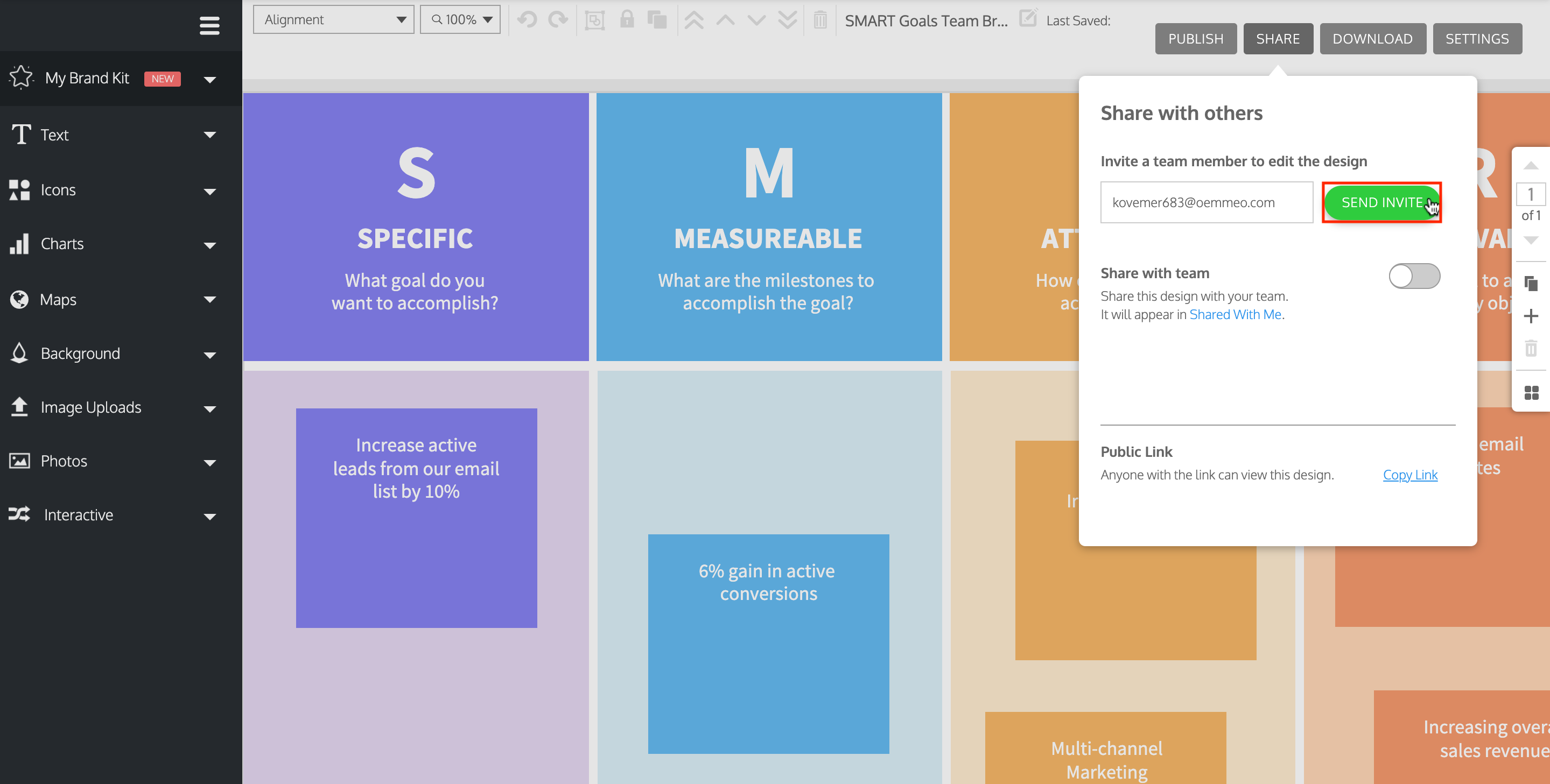Click the Photos picture icon
1550x784 pixels.
[20, 461]
